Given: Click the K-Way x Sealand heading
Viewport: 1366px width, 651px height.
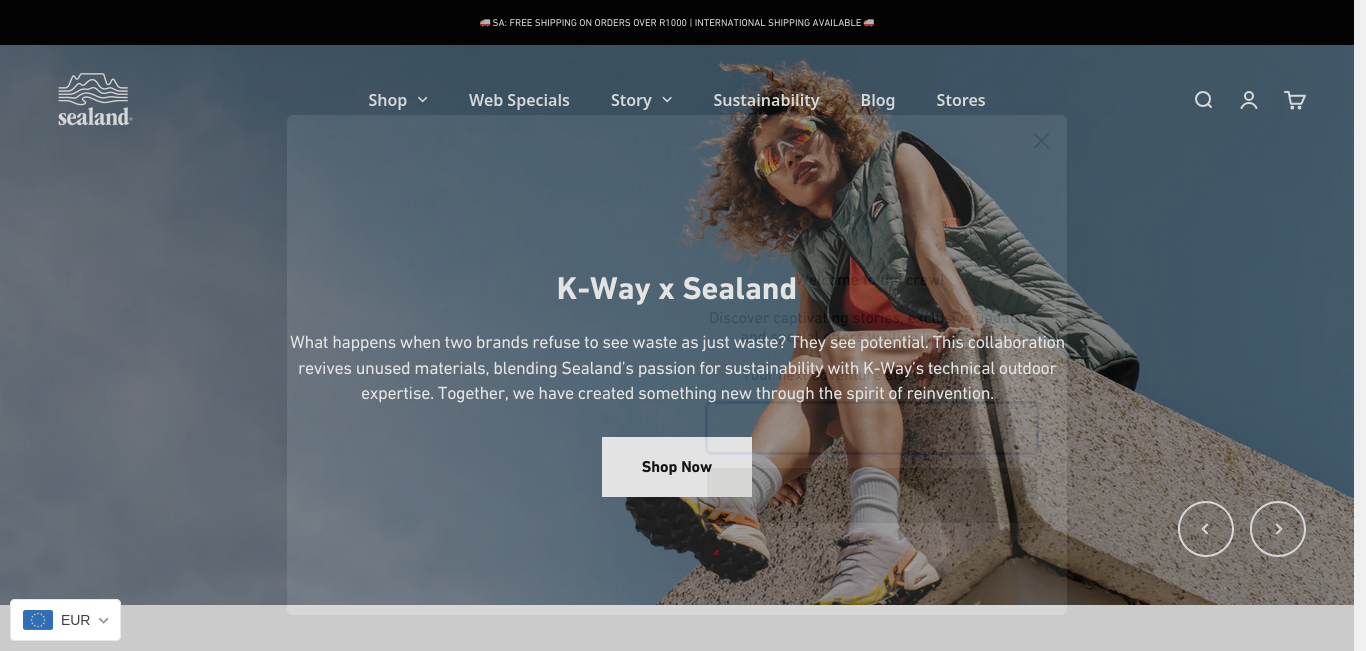Looking at the screenshot, I should click(x=677, y=289).
